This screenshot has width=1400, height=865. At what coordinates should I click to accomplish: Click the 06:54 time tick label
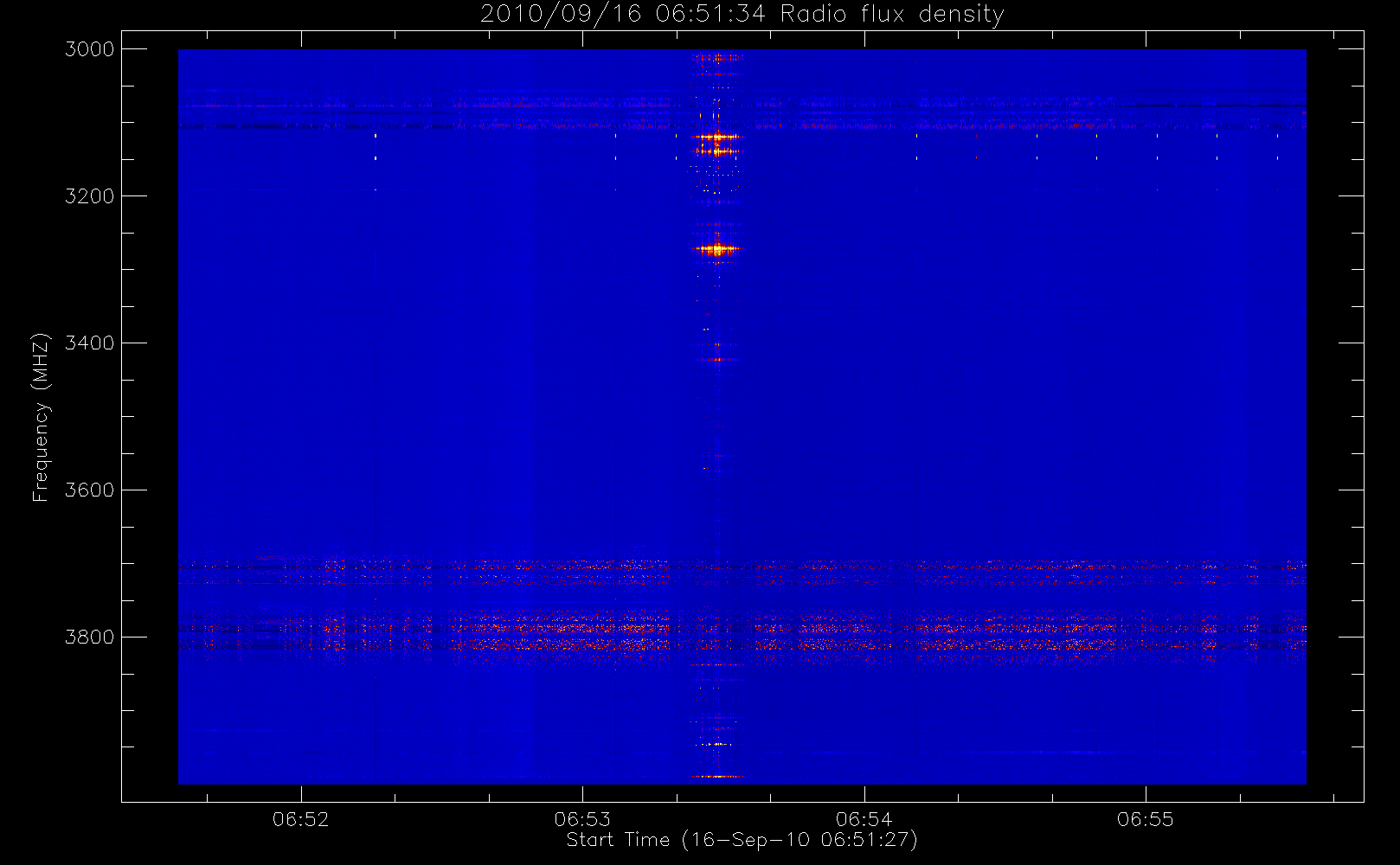(864, 819)
